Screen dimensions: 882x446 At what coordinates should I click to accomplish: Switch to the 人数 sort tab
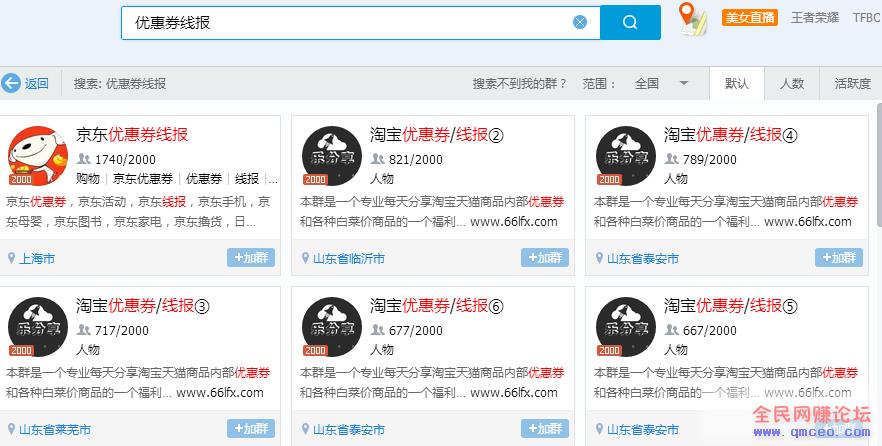(x=791, y=83)
